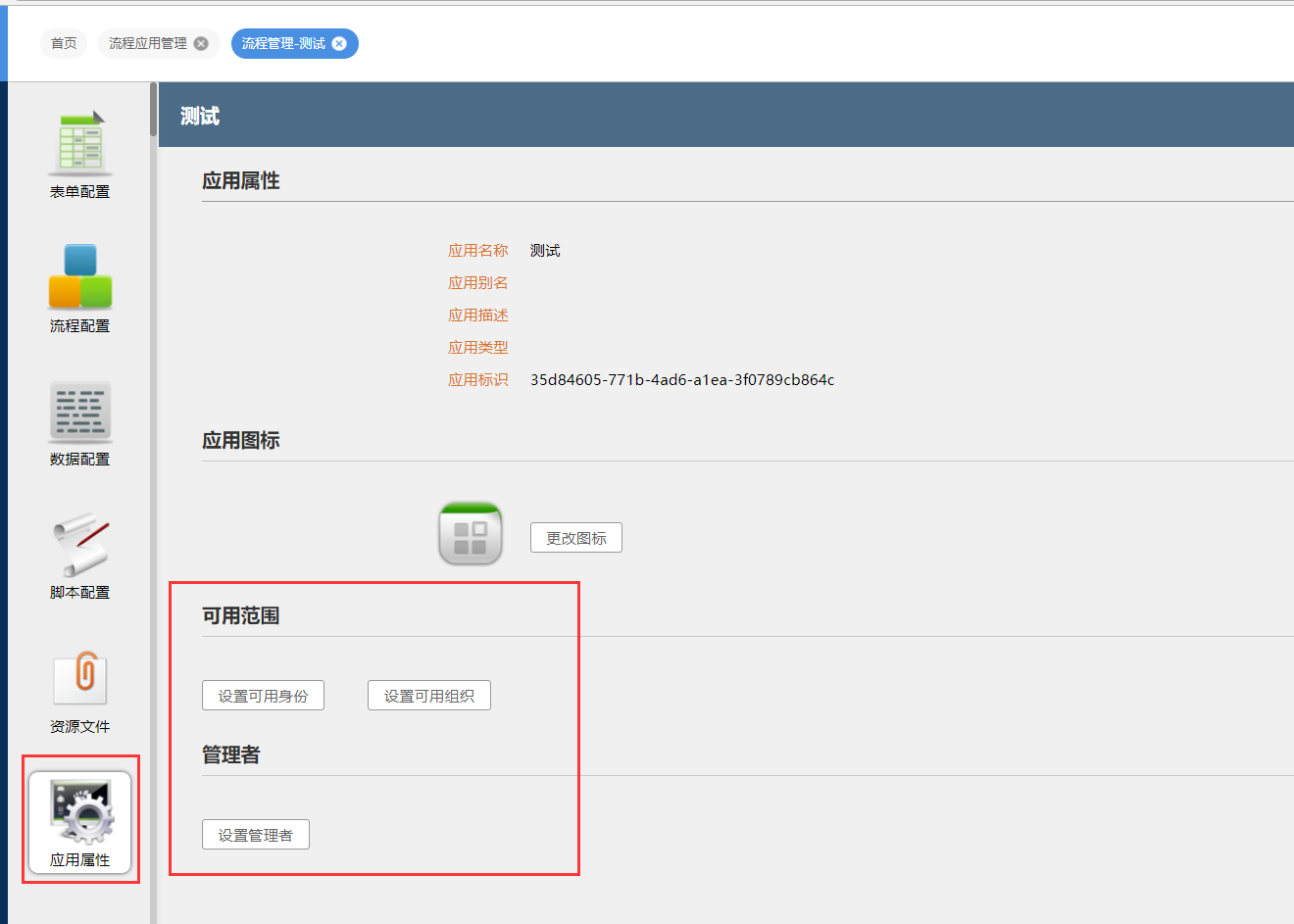Click the 设置可用组织 button
The height and width of the screenshot is (924, 1294).
coord(429,696)
